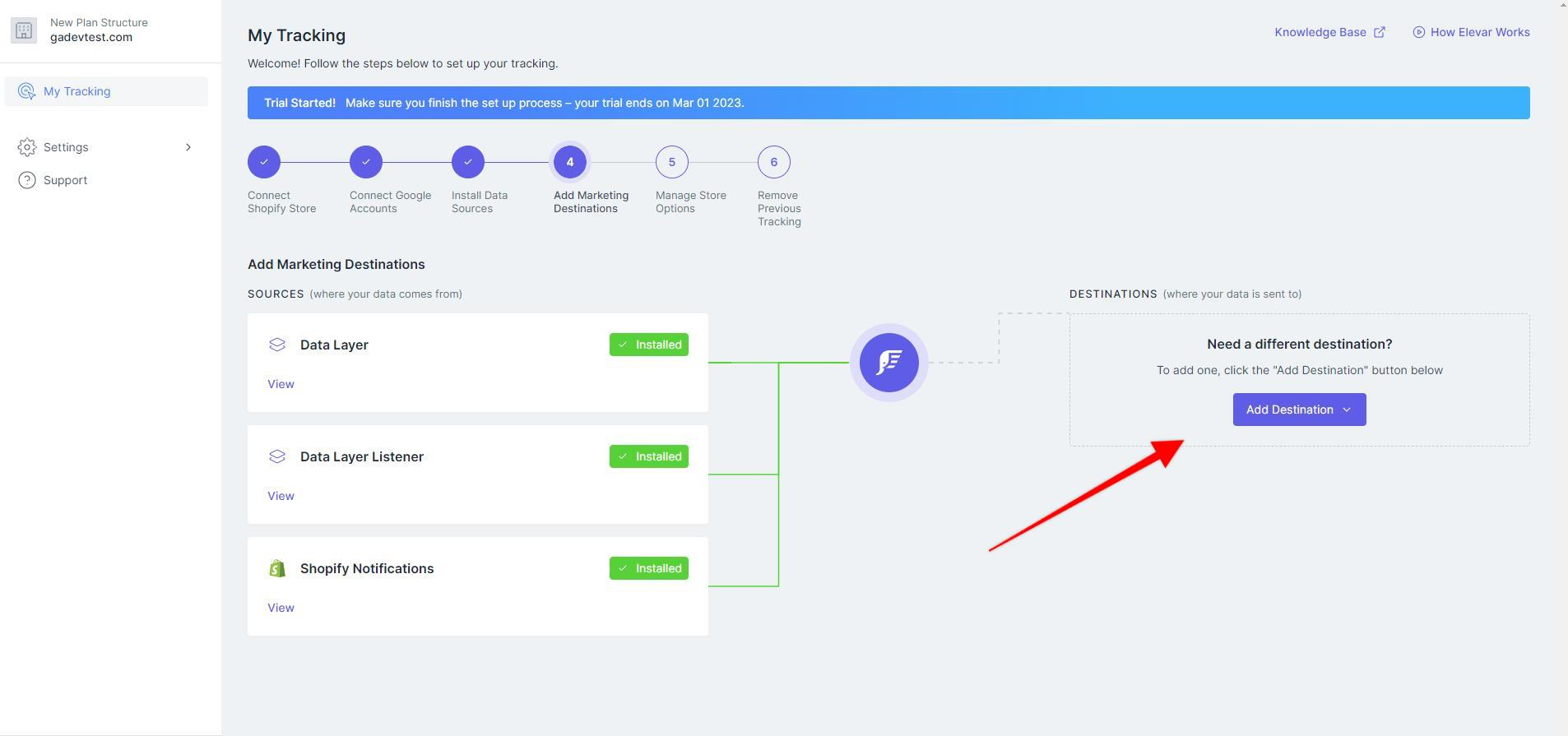1568x736 pixels.
Task: Click the Data Layer Listener stack icon
Action: tap(277, 456)
